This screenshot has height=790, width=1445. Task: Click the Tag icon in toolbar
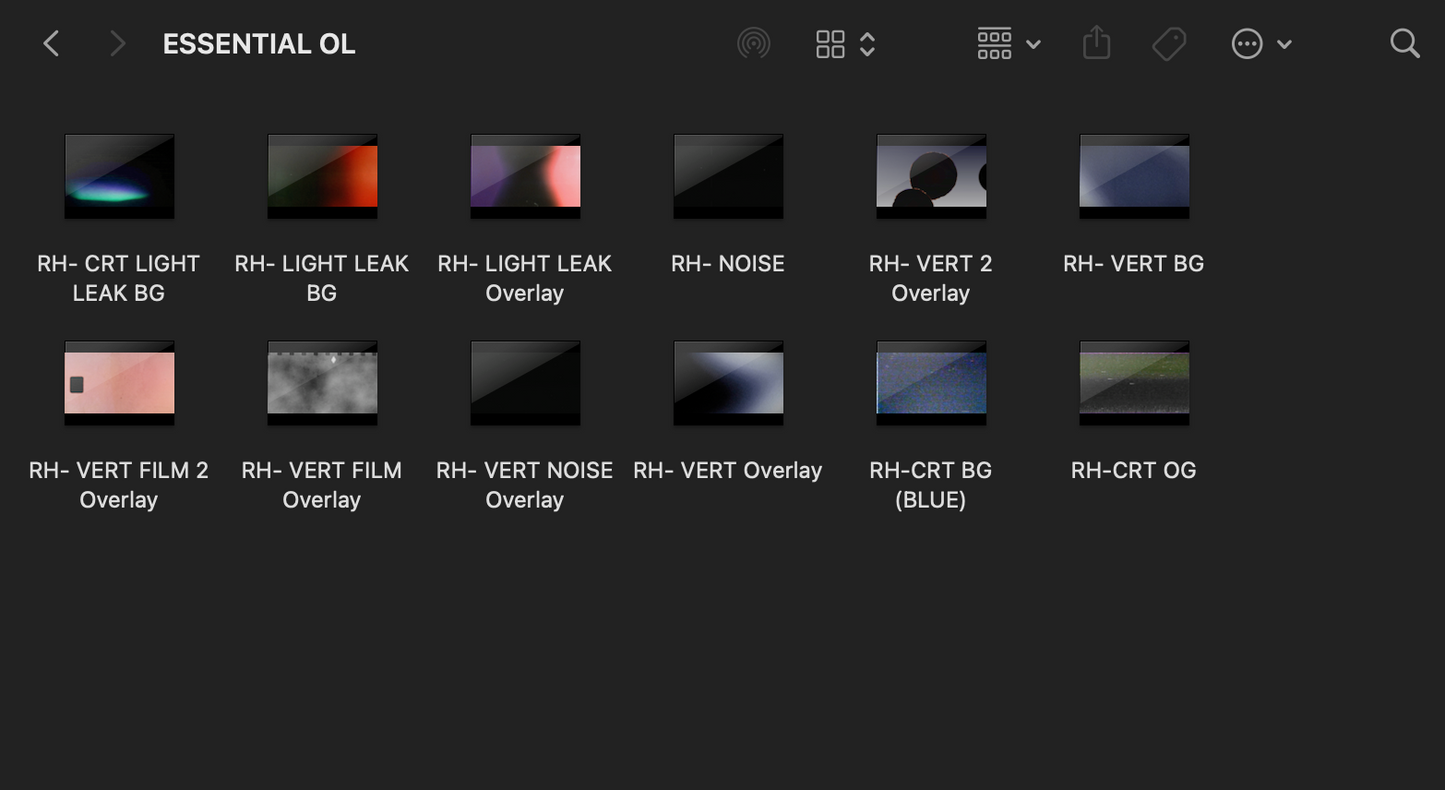(1168, 44)
